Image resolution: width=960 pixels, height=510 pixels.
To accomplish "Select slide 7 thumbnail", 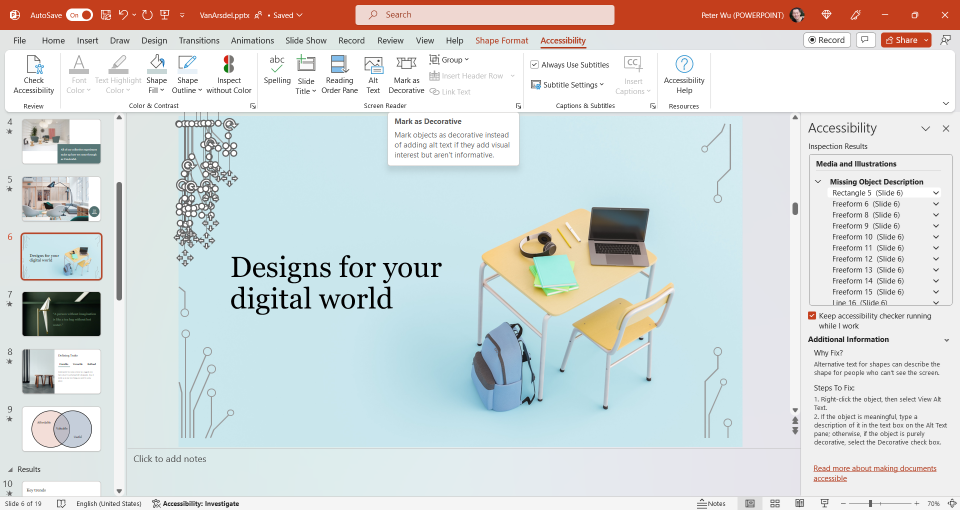I will click(x=61, y=314).
